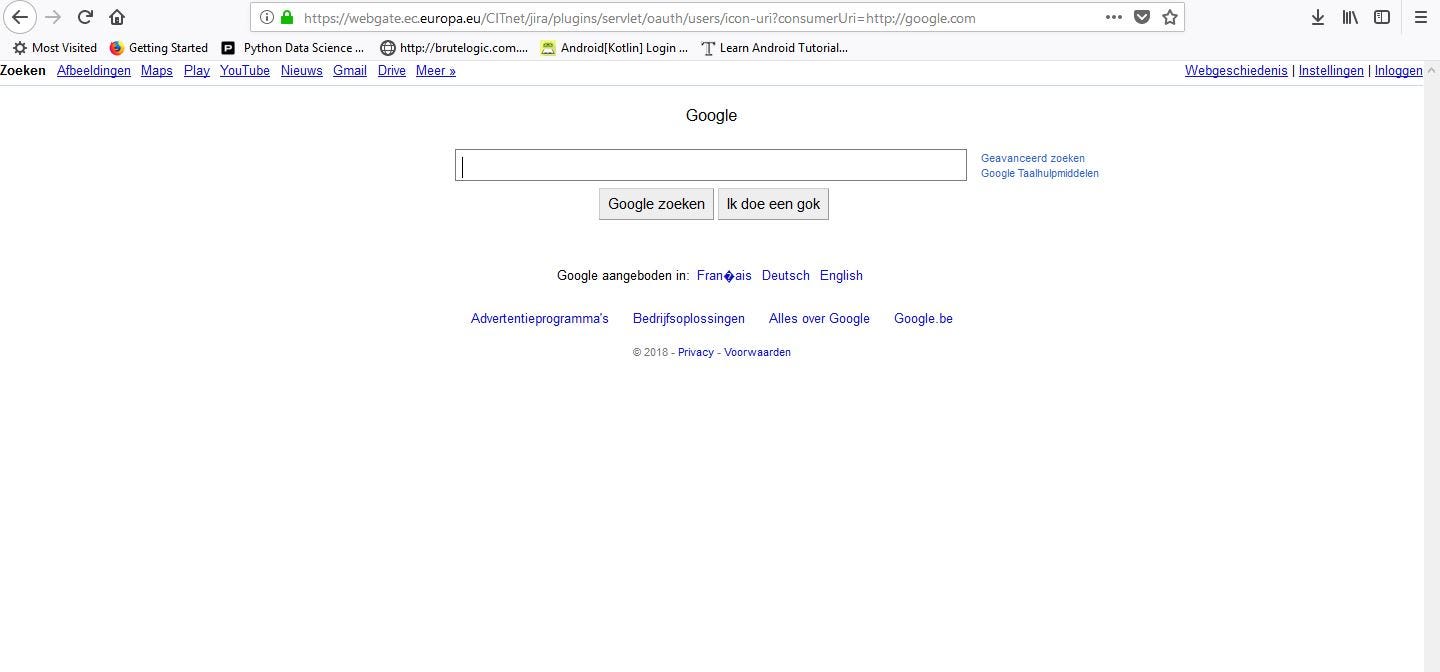Open Gmail link
This screenshot has height=672, width=1440.
click(350, 71)
